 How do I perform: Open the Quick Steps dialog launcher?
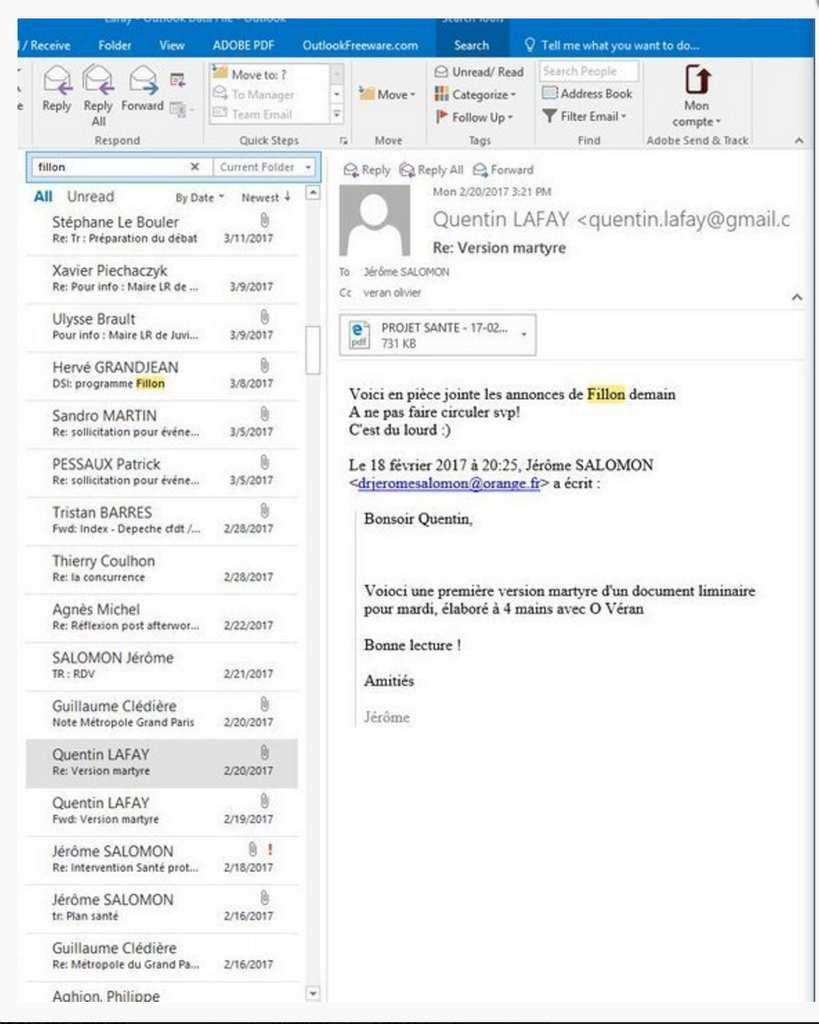(x=344, y=140)
